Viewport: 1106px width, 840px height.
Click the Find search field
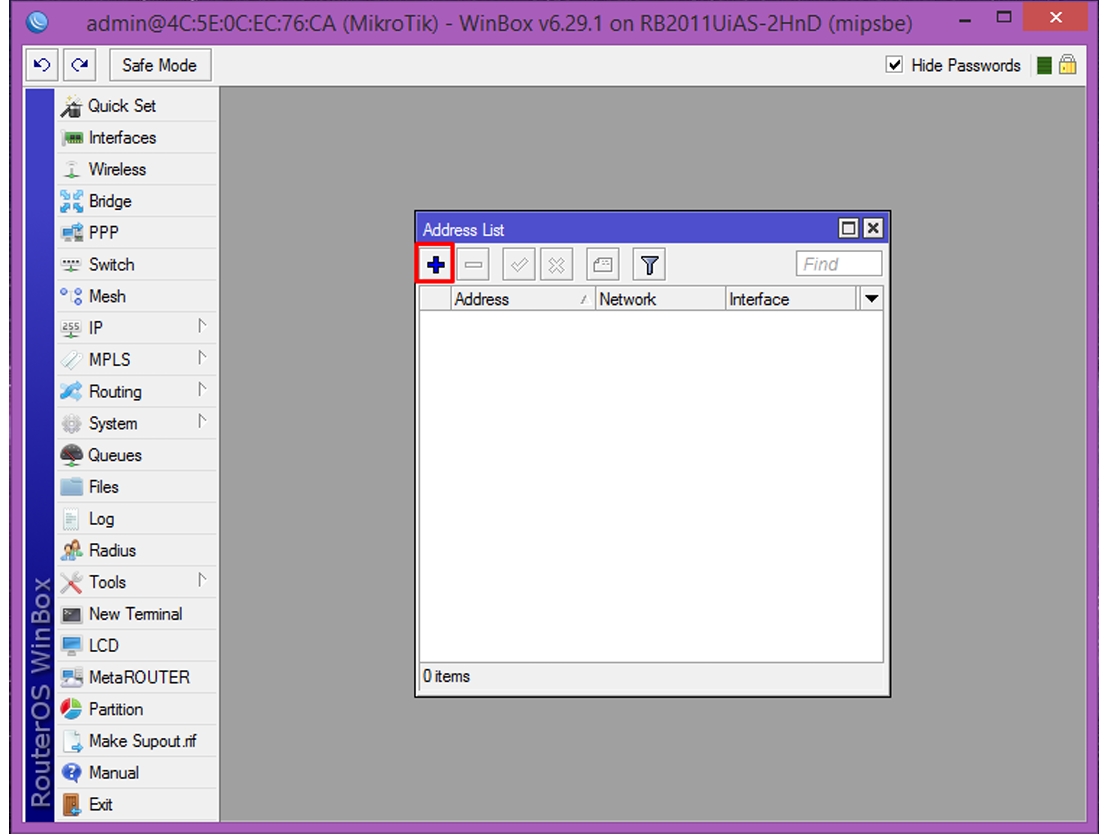click(x=839, y=264)
